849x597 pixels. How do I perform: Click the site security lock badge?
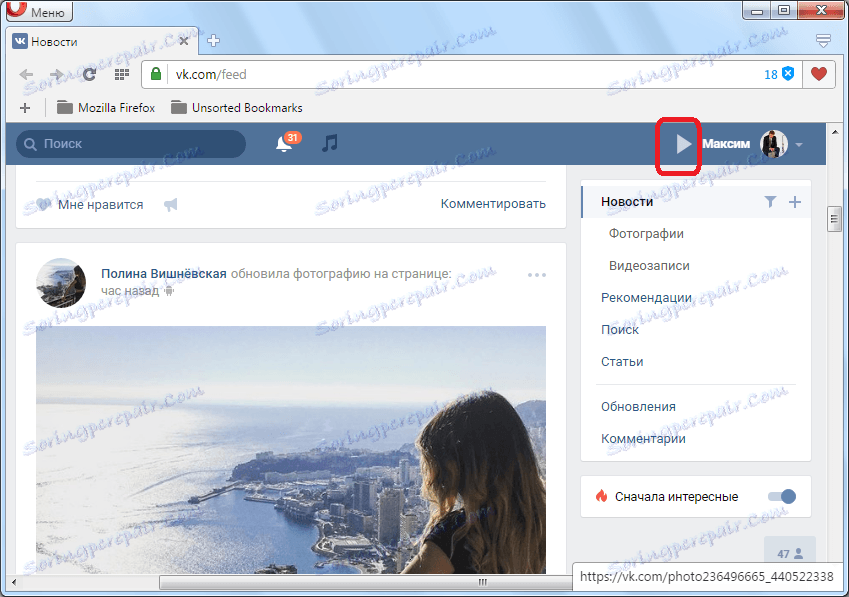click(156, 74)
